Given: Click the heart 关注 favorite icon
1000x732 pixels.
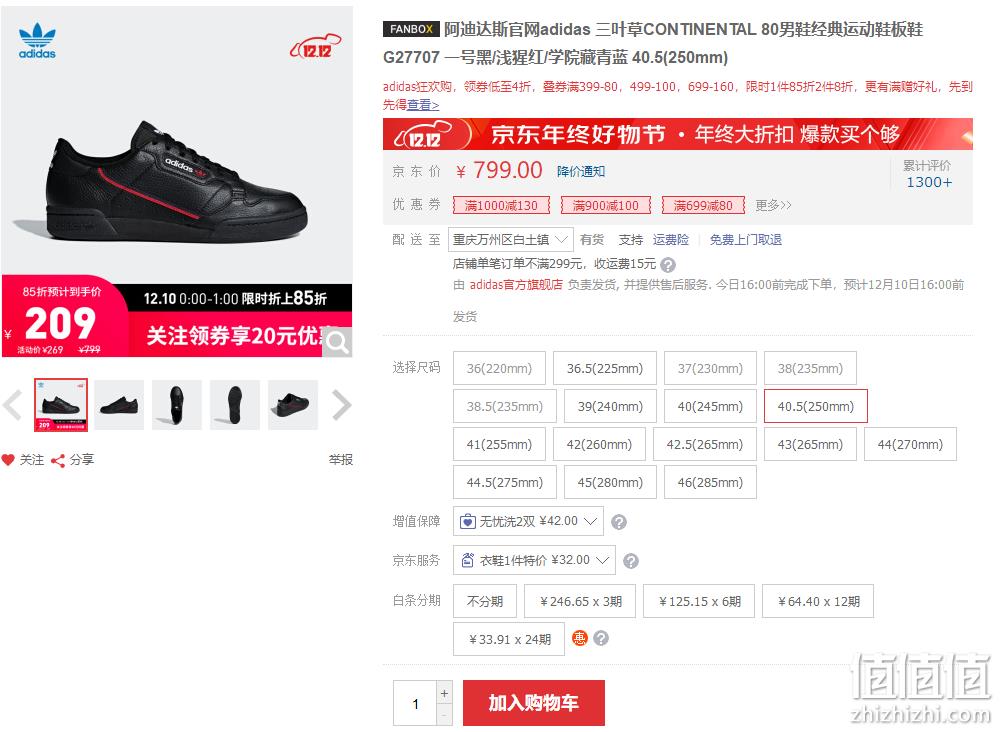Looking at the screenshot, I should click(x=8, y=460).
